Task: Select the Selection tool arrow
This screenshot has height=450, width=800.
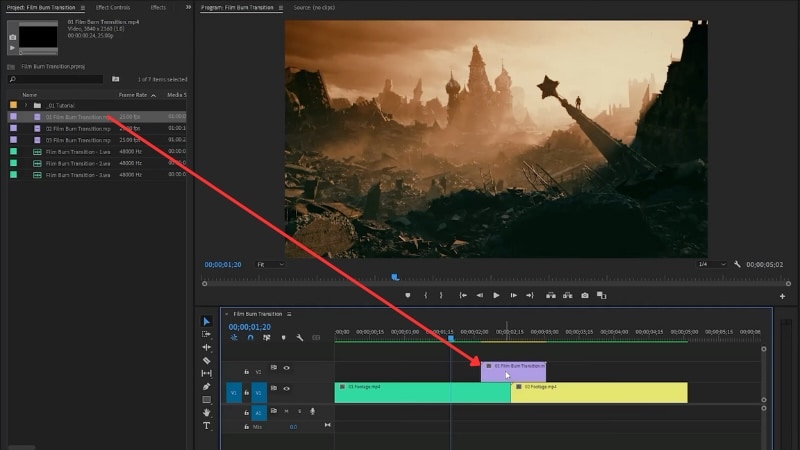Action: point(207,321)
